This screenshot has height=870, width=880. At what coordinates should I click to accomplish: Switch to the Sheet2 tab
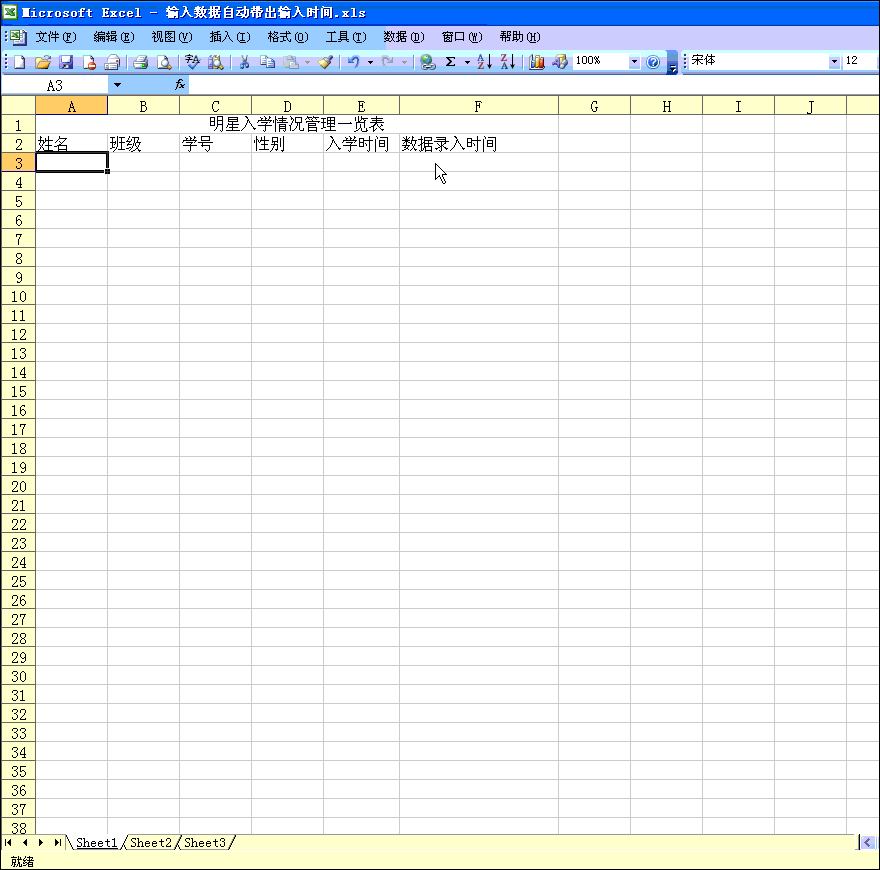point(151,843)
